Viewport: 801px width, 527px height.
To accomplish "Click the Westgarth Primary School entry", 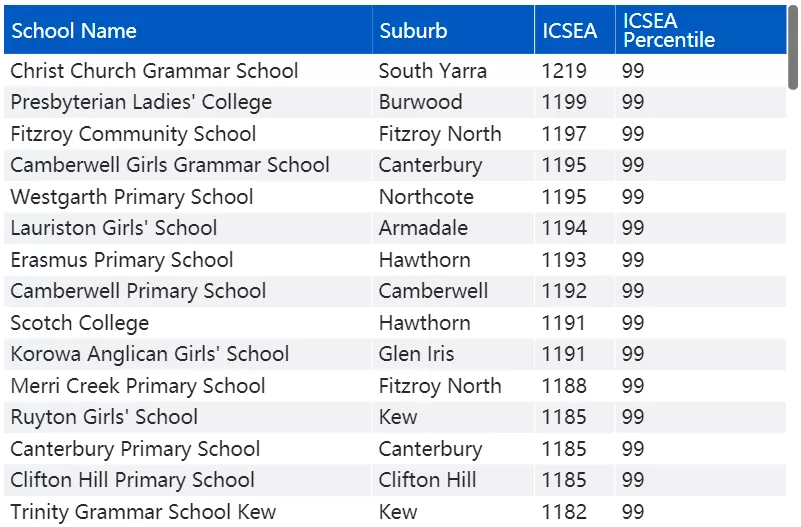I will pyautogui.click(x=132, y=197).
